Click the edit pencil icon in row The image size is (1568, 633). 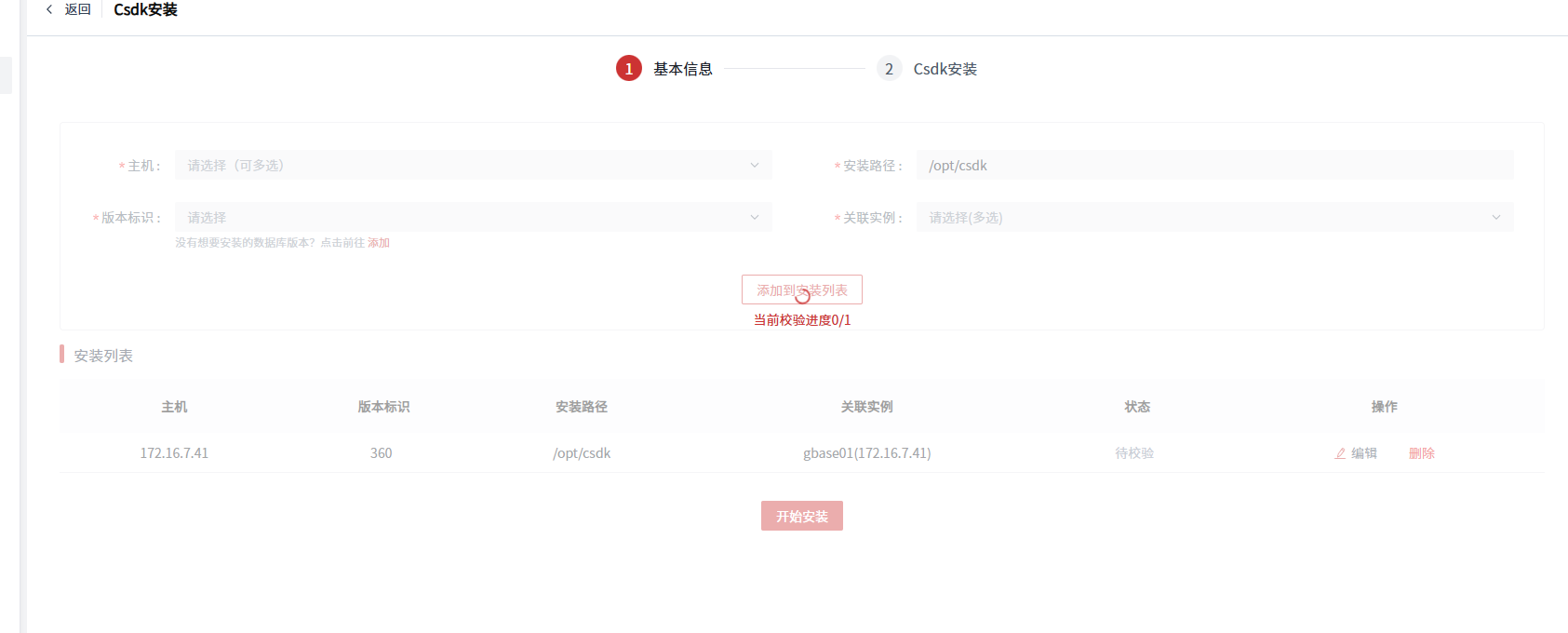(1340, 453)
